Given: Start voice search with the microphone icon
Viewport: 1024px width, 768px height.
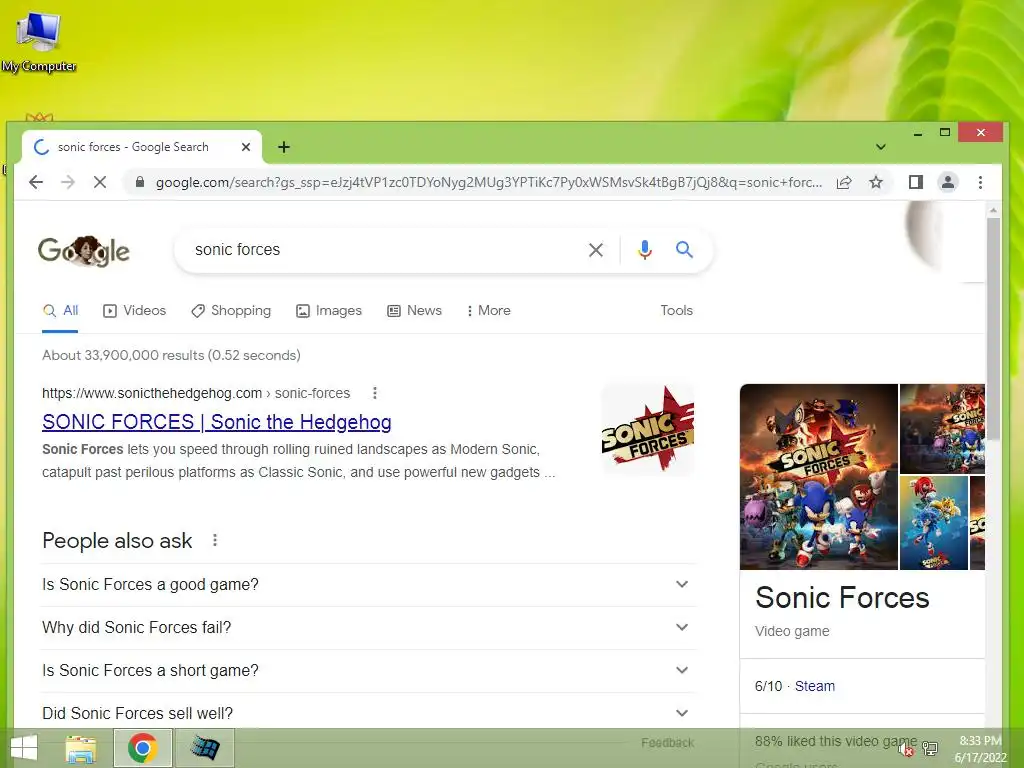Looking at the screenshot, I should (x=645, y=249).
